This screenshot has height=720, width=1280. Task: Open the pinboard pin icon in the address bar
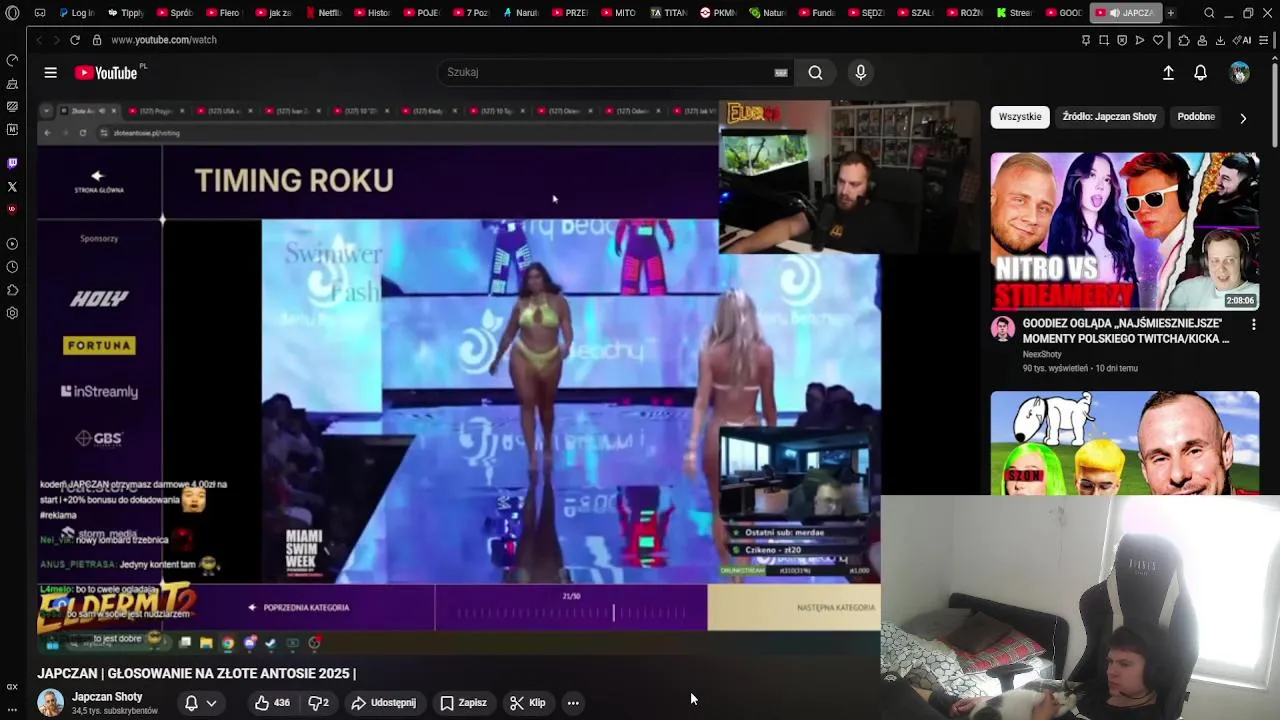pyautogui.click(x=1086, y=40)
